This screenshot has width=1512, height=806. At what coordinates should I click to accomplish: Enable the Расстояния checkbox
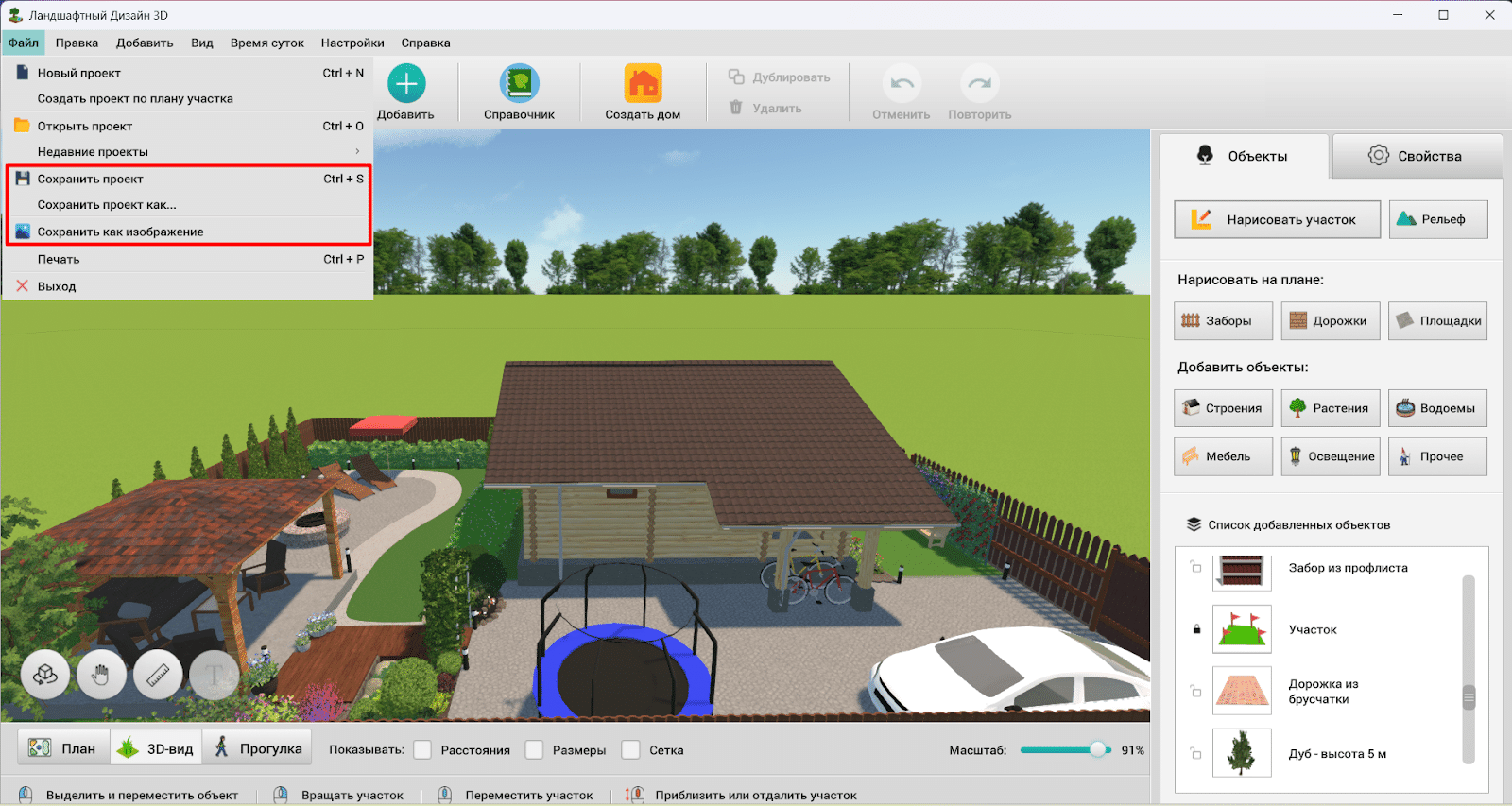pos(423,750)
